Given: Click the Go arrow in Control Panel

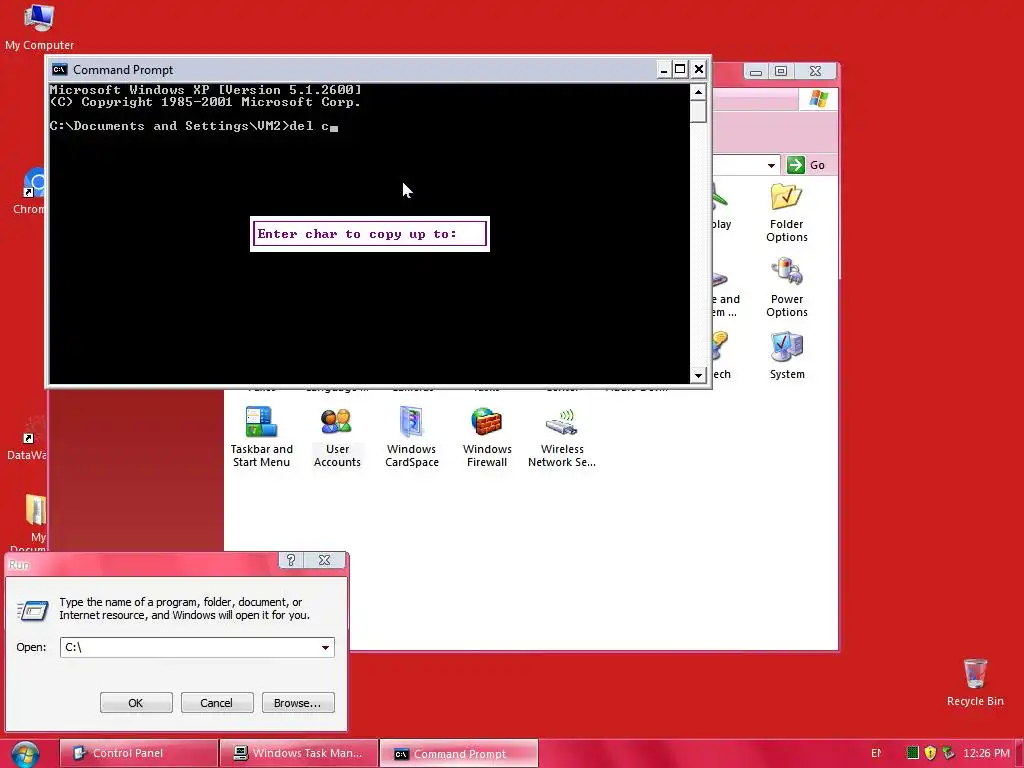Looking at the screenshot, I should click(x=795, y=165).
